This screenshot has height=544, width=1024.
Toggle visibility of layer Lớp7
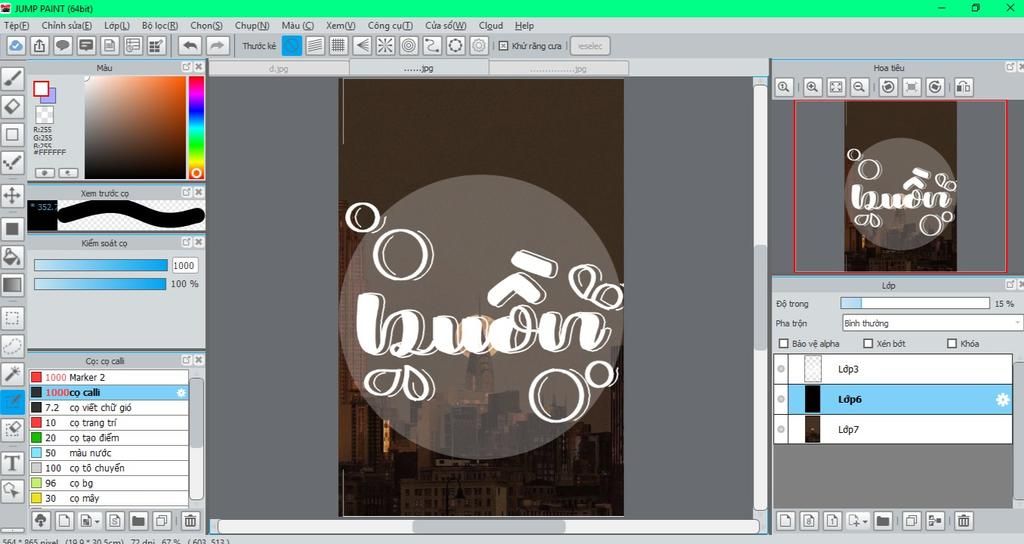tap(781, 429)
